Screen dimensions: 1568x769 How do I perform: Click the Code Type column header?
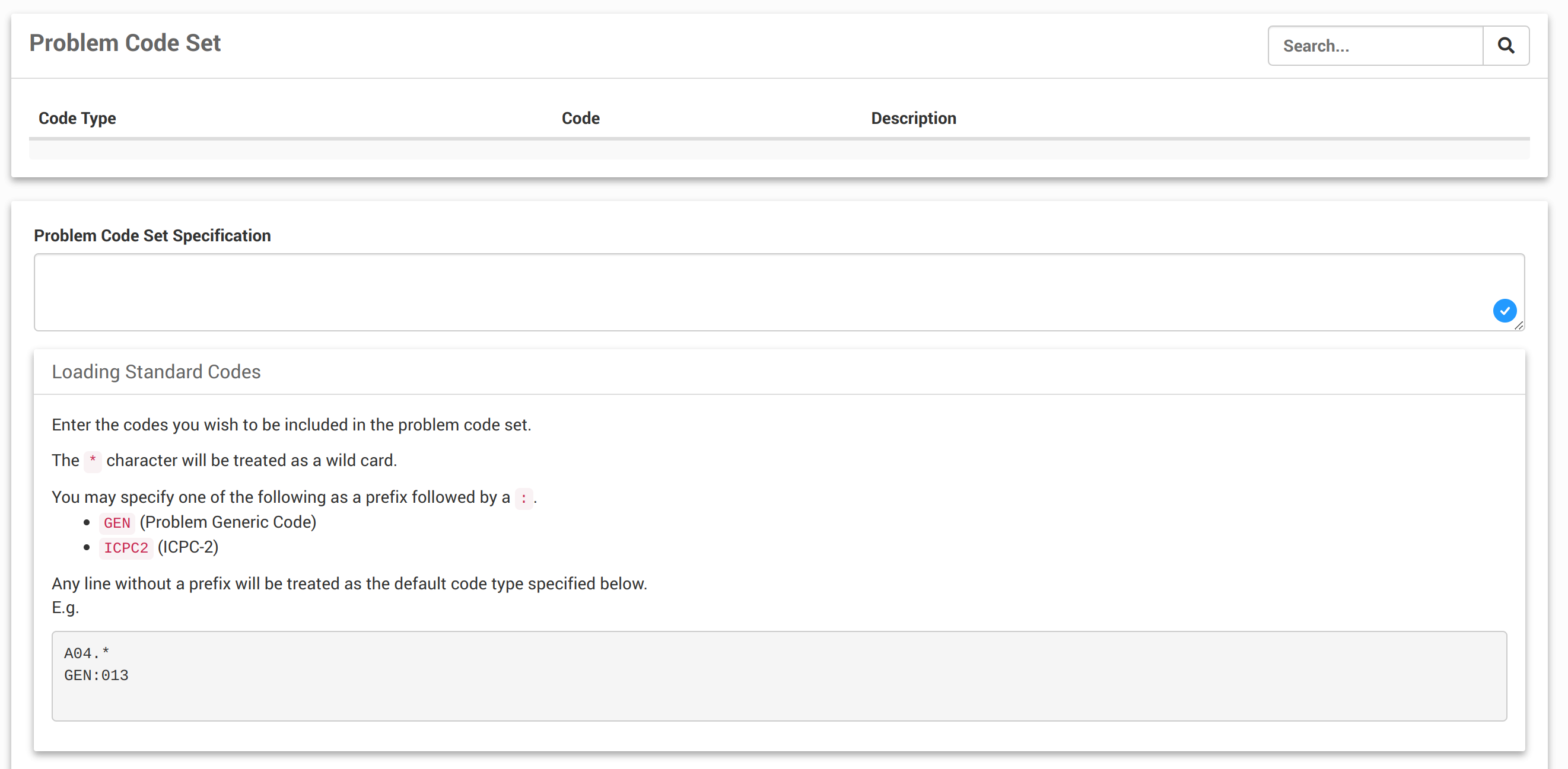(x=77, y=118)
